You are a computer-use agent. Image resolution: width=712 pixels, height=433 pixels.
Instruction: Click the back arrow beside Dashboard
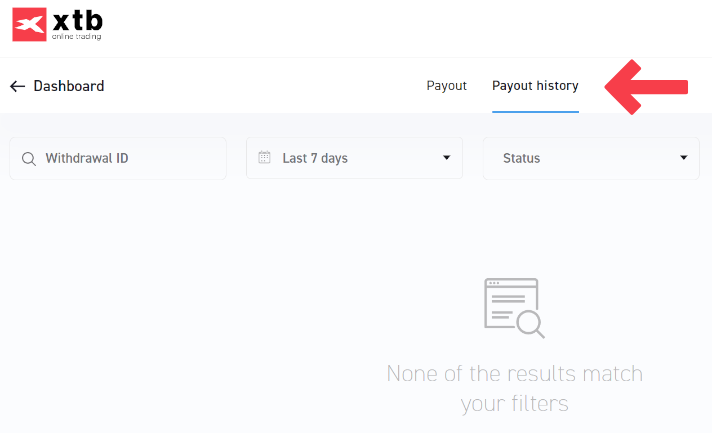(x=17, y=86)
